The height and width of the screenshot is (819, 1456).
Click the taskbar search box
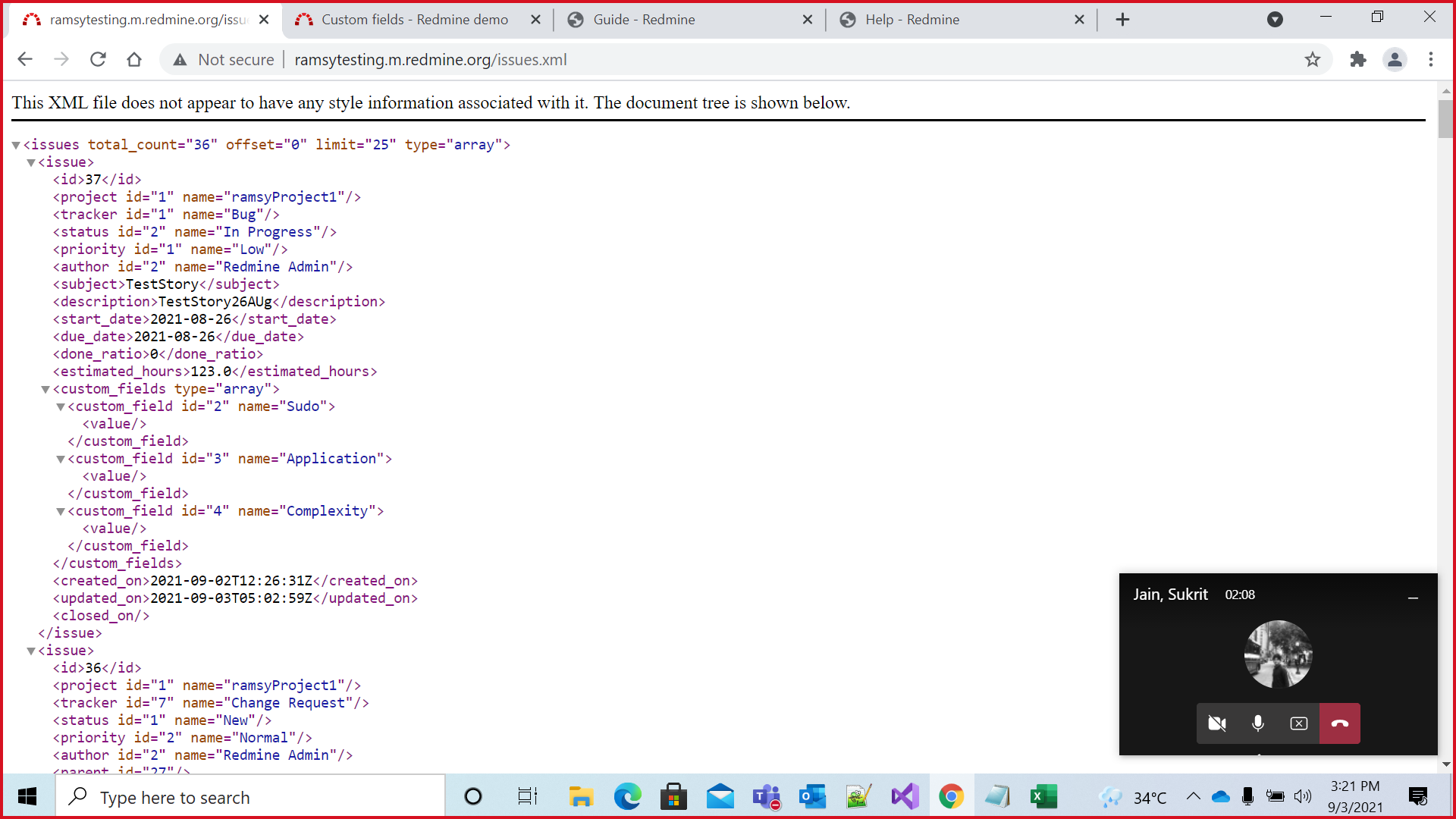(x=250, y=797)
